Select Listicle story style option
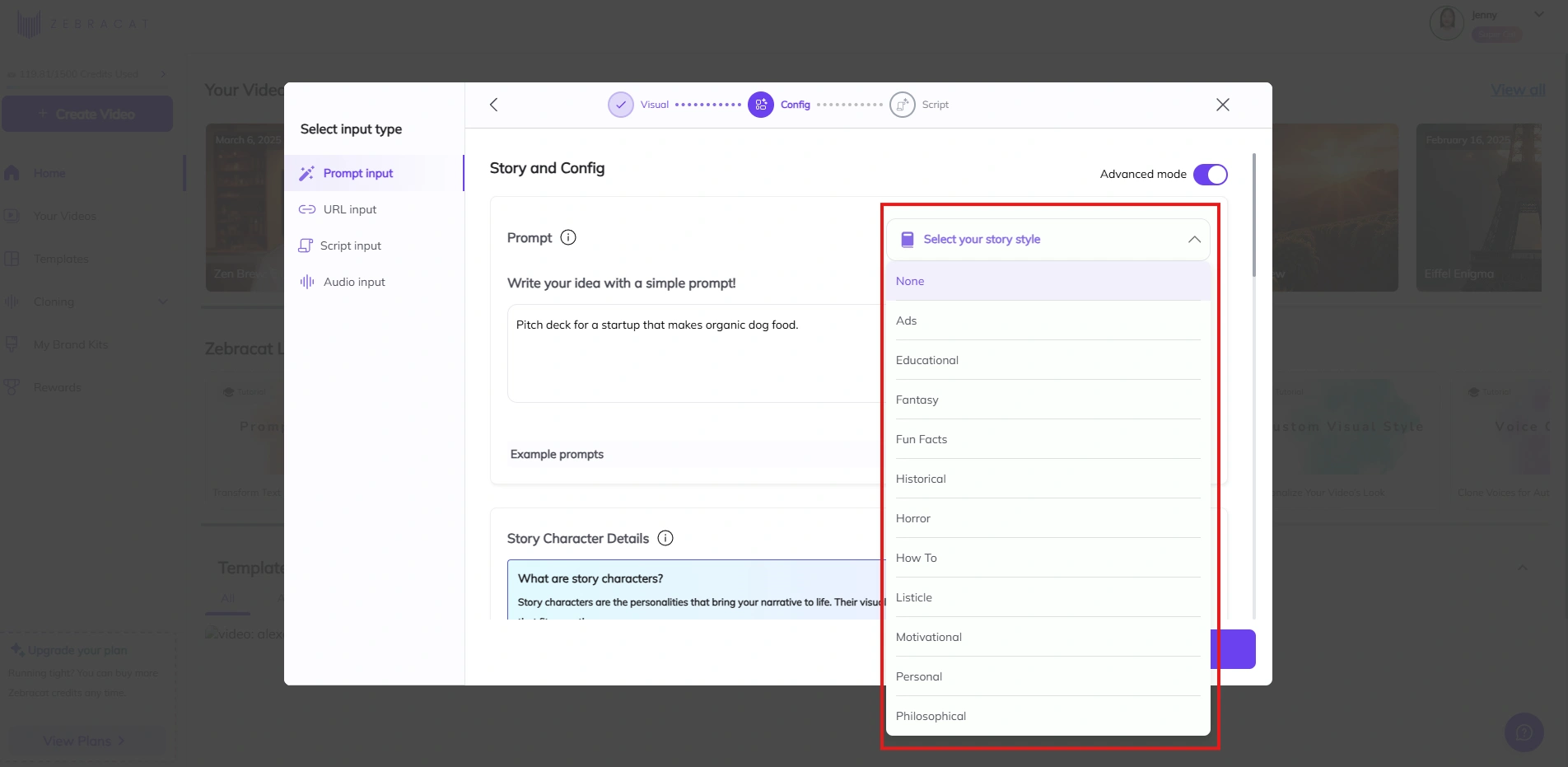 (x=1048, y=597)
